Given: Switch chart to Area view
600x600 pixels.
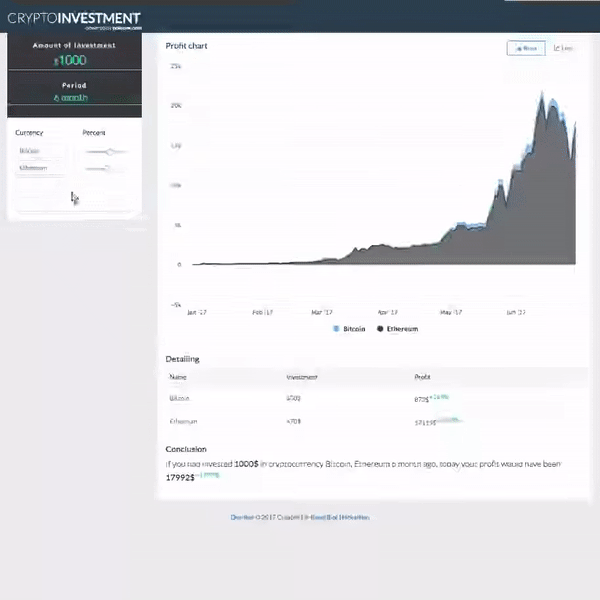Looking at the screenshot, I should pyautogui.click(x=526, y=48).
